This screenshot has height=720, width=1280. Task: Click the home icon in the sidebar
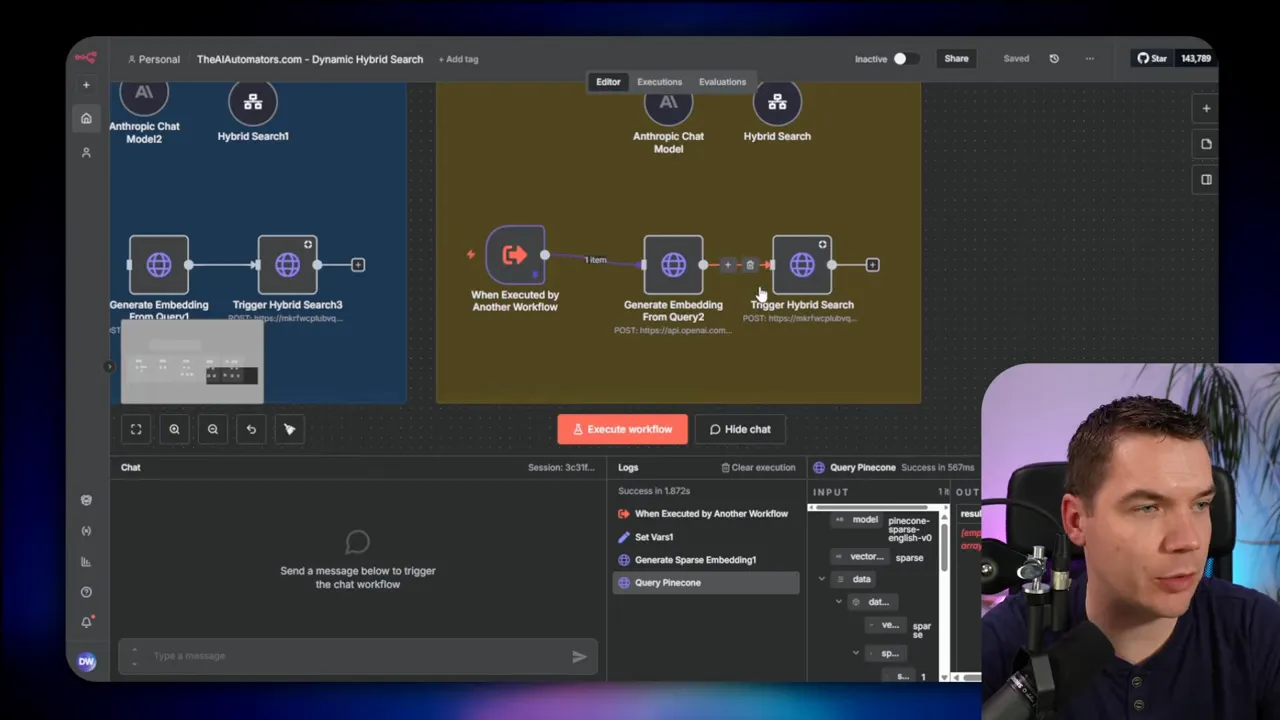click(x=86, y=118)
